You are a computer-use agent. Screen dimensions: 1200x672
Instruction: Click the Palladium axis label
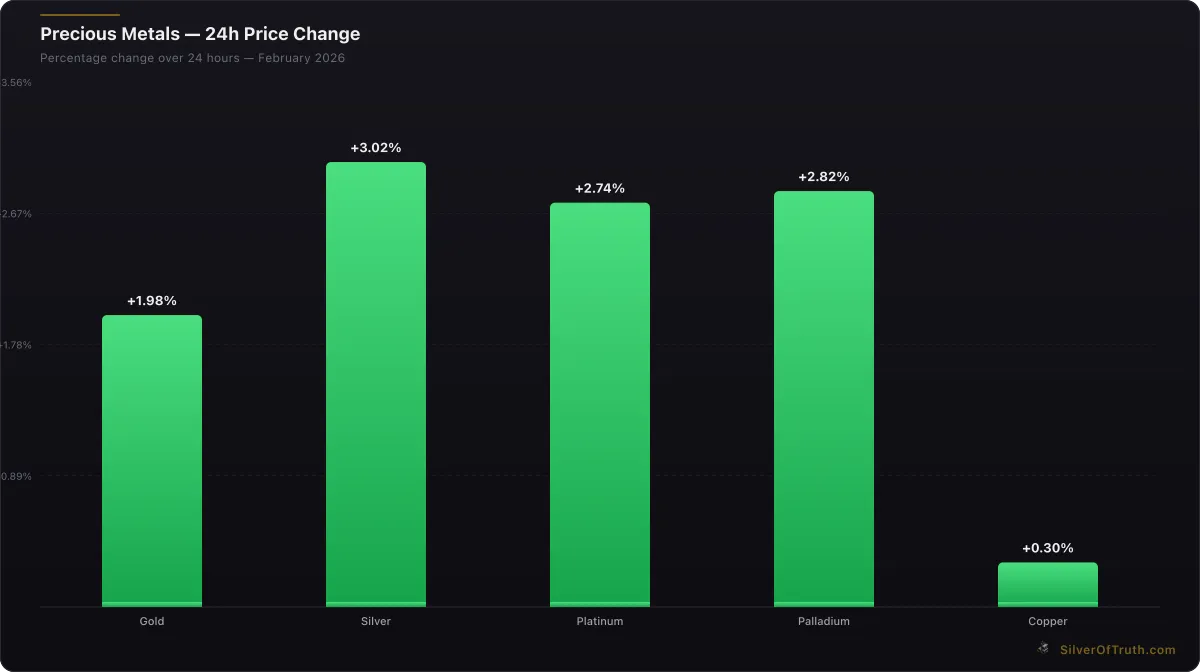824,621
